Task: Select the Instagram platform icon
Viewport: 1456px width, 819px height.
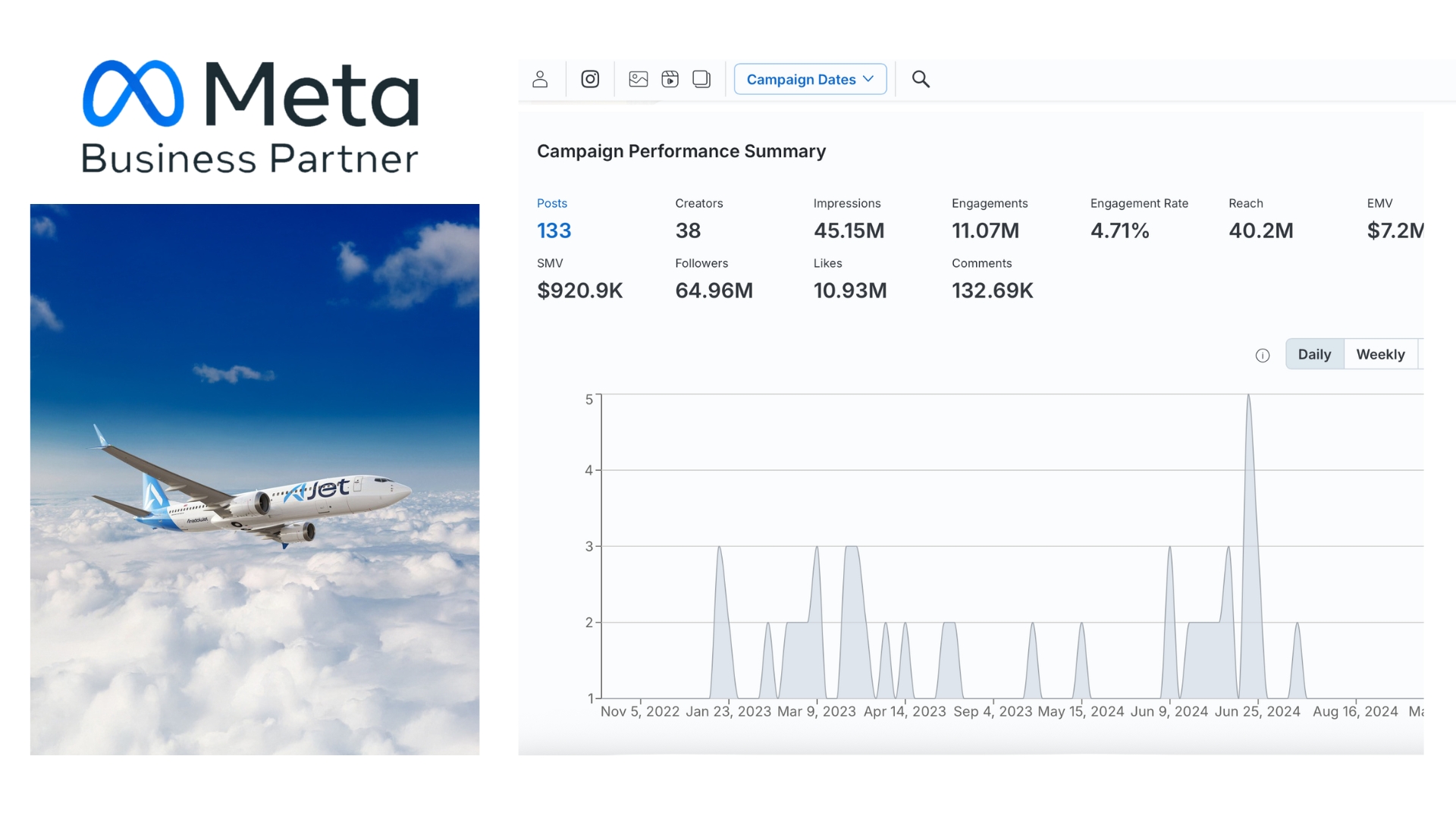Action: coord(590,79)
